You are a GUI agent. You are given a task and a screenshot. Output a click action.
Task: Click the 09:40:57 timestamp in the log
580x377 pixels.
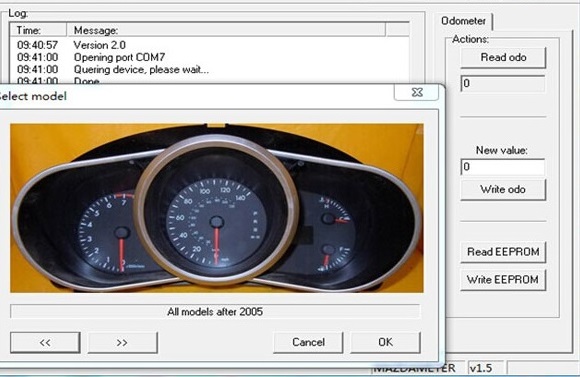coord(37,45)
